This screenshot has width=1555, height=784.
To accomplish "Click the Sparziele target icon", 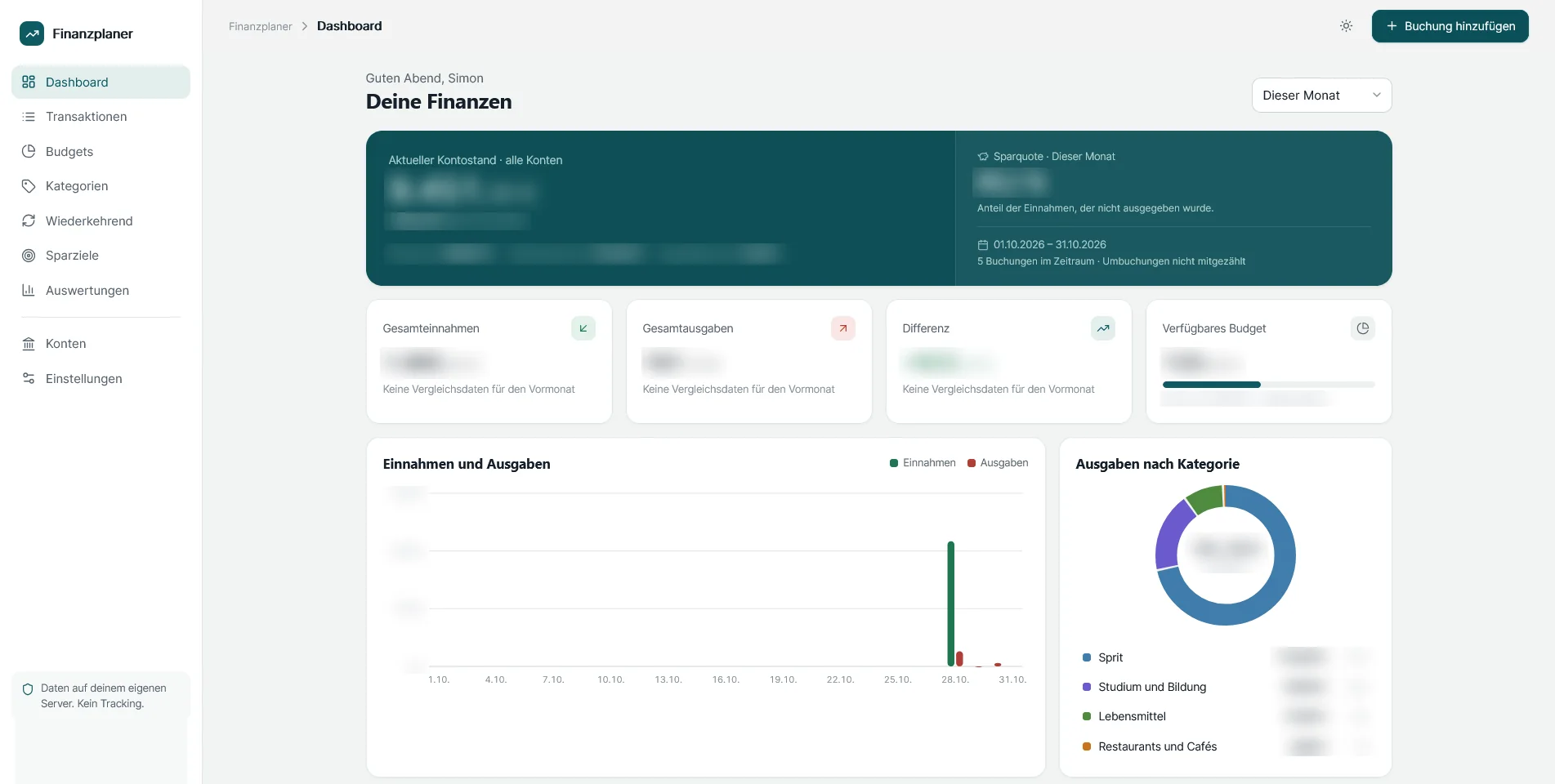I will (x=29, y=256).
